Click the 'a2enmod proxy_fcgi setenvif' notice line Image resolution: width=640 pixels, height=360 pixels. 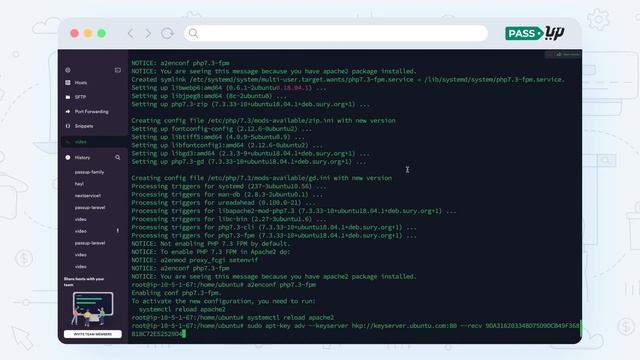[195, 260]
